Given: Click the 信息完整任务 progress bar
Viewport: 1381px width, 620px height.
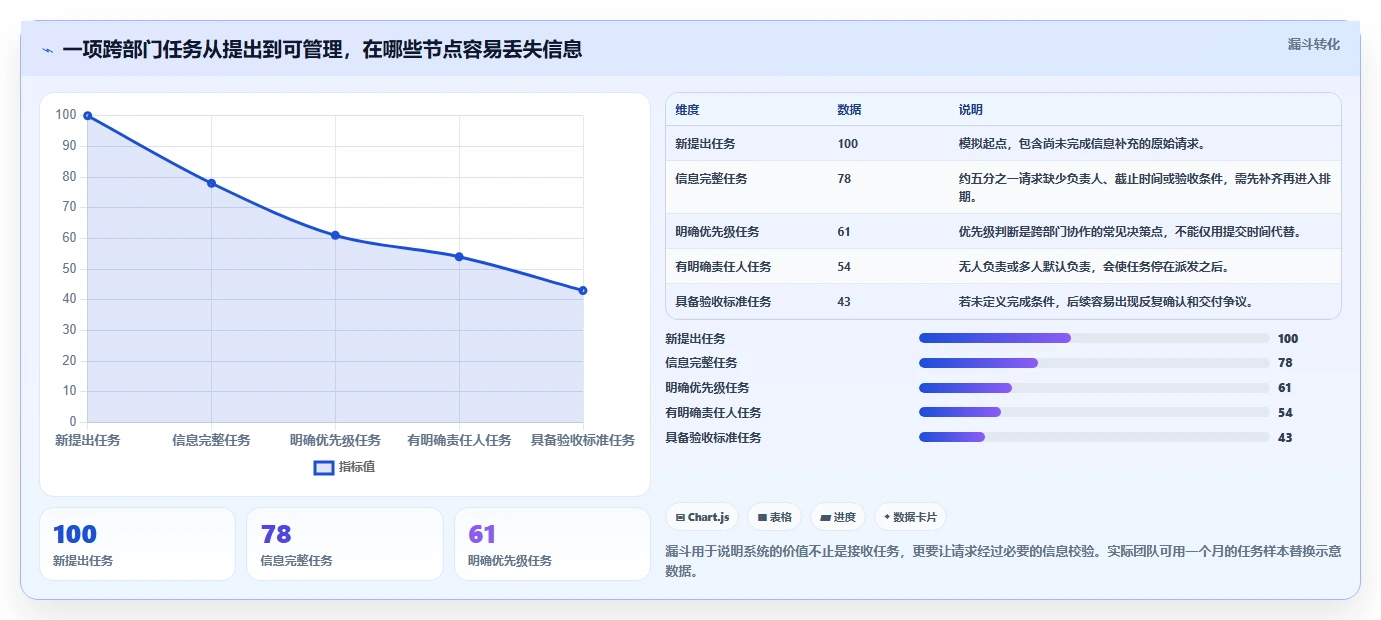Looking at the screenshot, I should [1094, 363].
